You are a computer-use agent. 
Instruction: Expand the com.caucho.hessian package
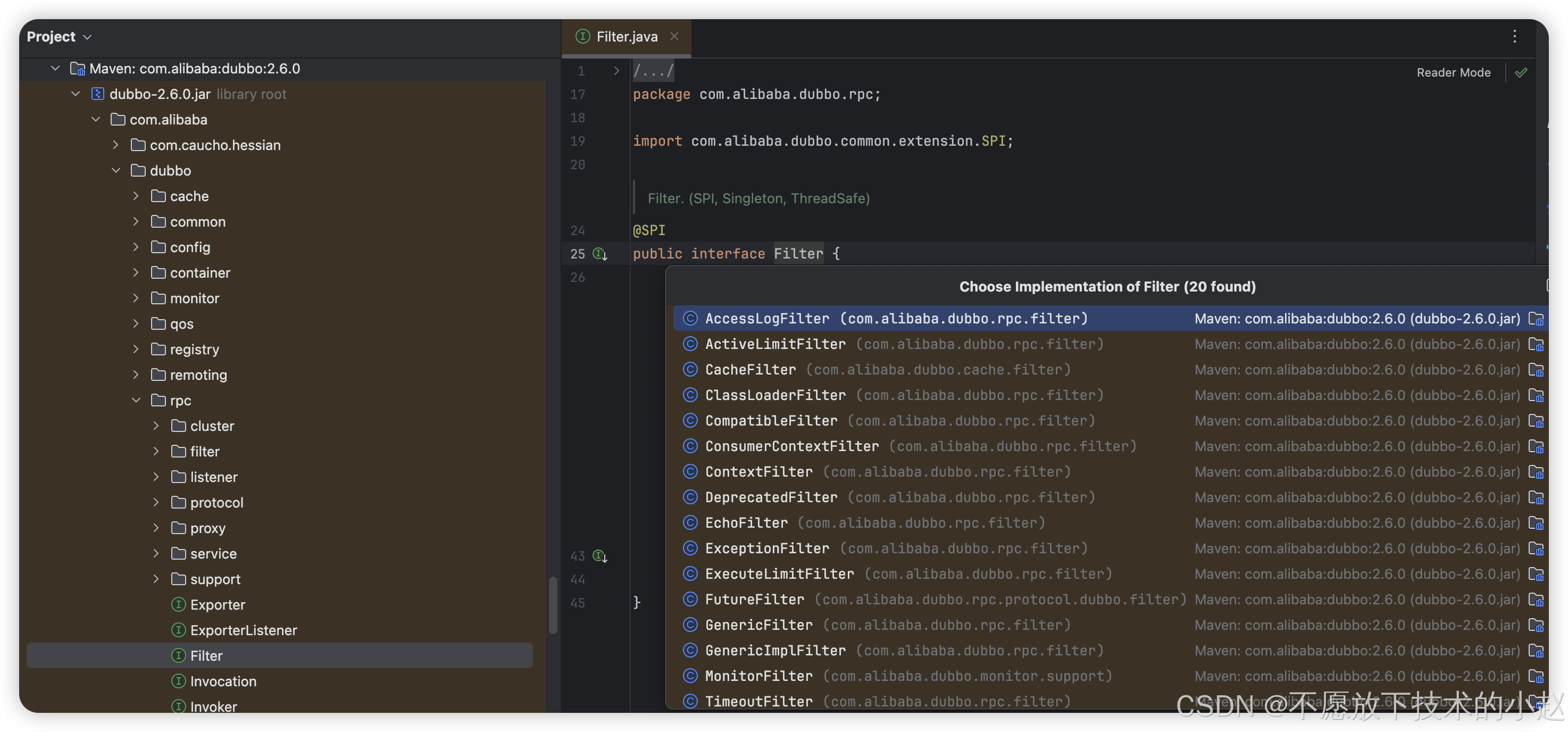pyautogui.click(x=115, y=145)
